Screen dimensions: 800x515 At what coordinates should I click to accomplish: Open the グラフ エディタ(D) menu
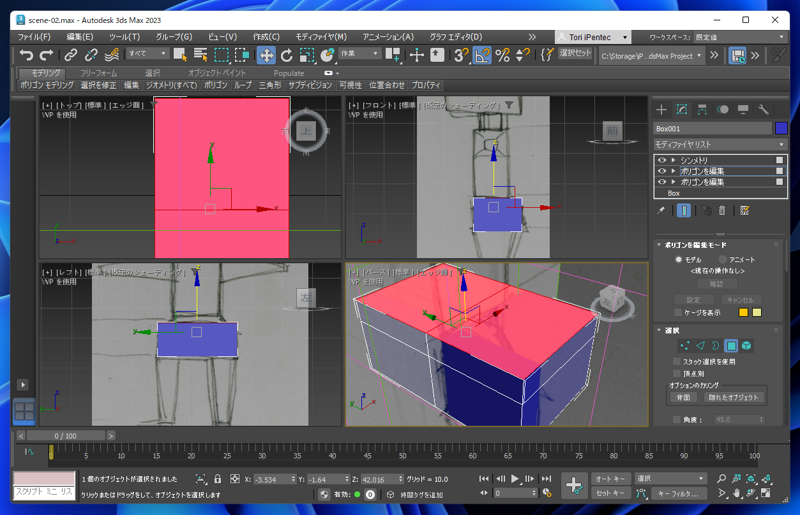455,37
